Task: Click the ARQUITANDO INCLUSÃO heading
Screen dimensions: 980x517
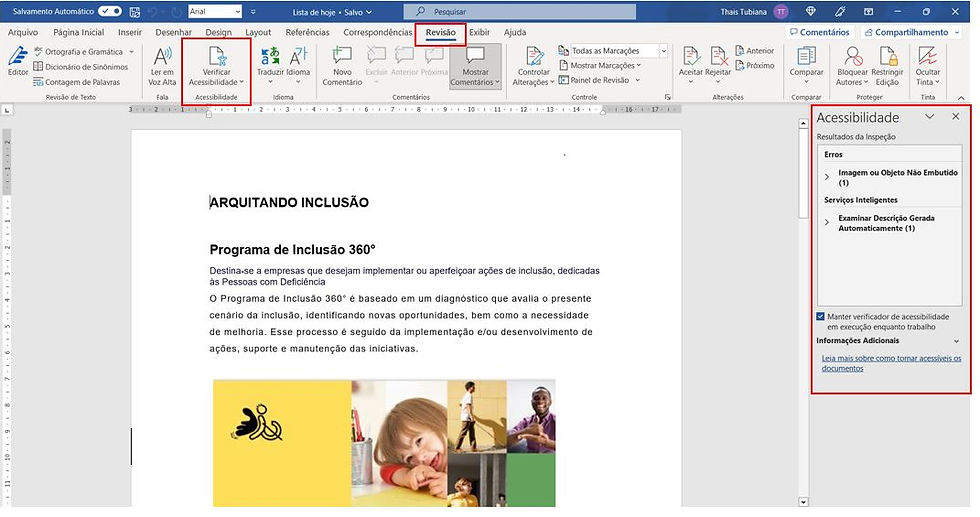Action: tap(289, 203)
